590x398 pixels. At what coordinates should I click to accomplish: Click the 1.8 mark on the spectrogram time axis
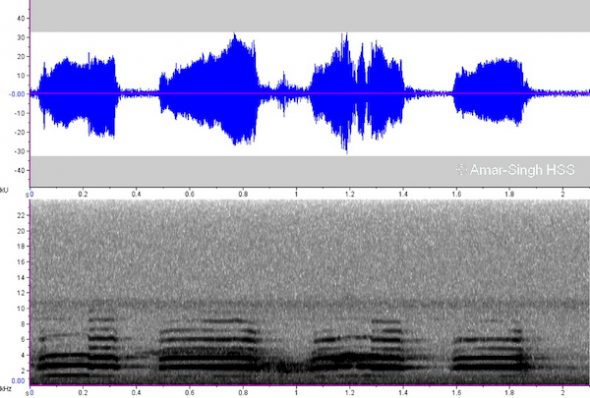click(509, 393)
